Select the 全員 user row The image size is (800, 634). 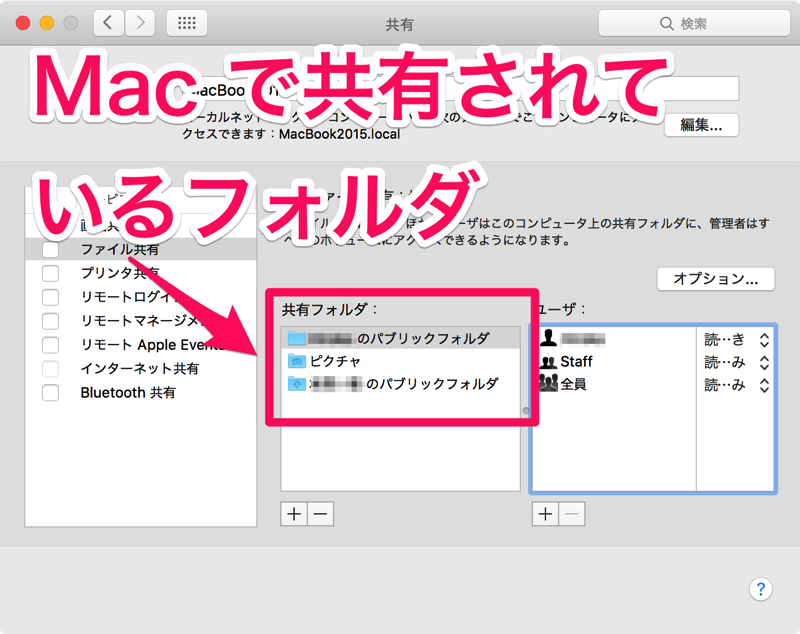[x=653, y=384]
